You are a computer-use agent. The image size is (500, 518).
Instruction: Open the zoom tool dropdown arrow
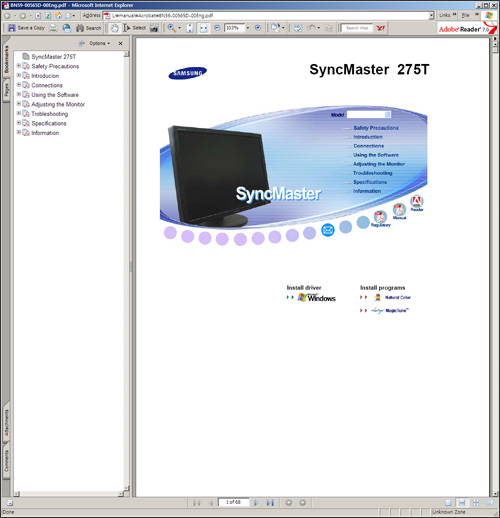[x=180, y=28]
